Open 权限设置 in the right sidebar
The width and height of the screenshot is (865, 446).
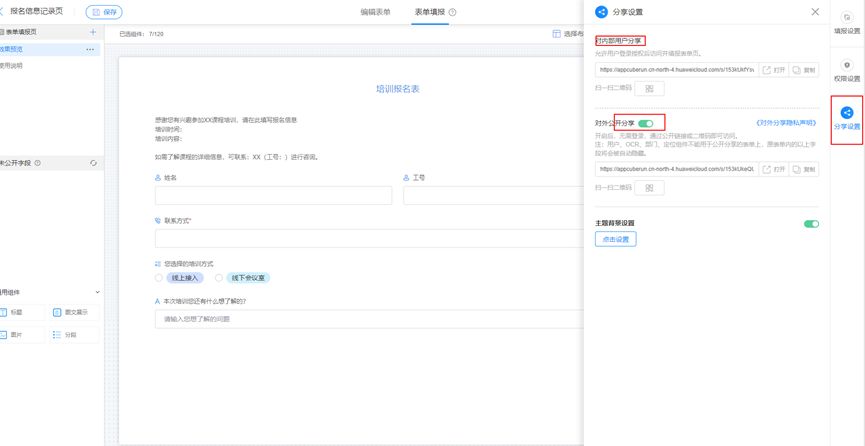pos(847,71)
